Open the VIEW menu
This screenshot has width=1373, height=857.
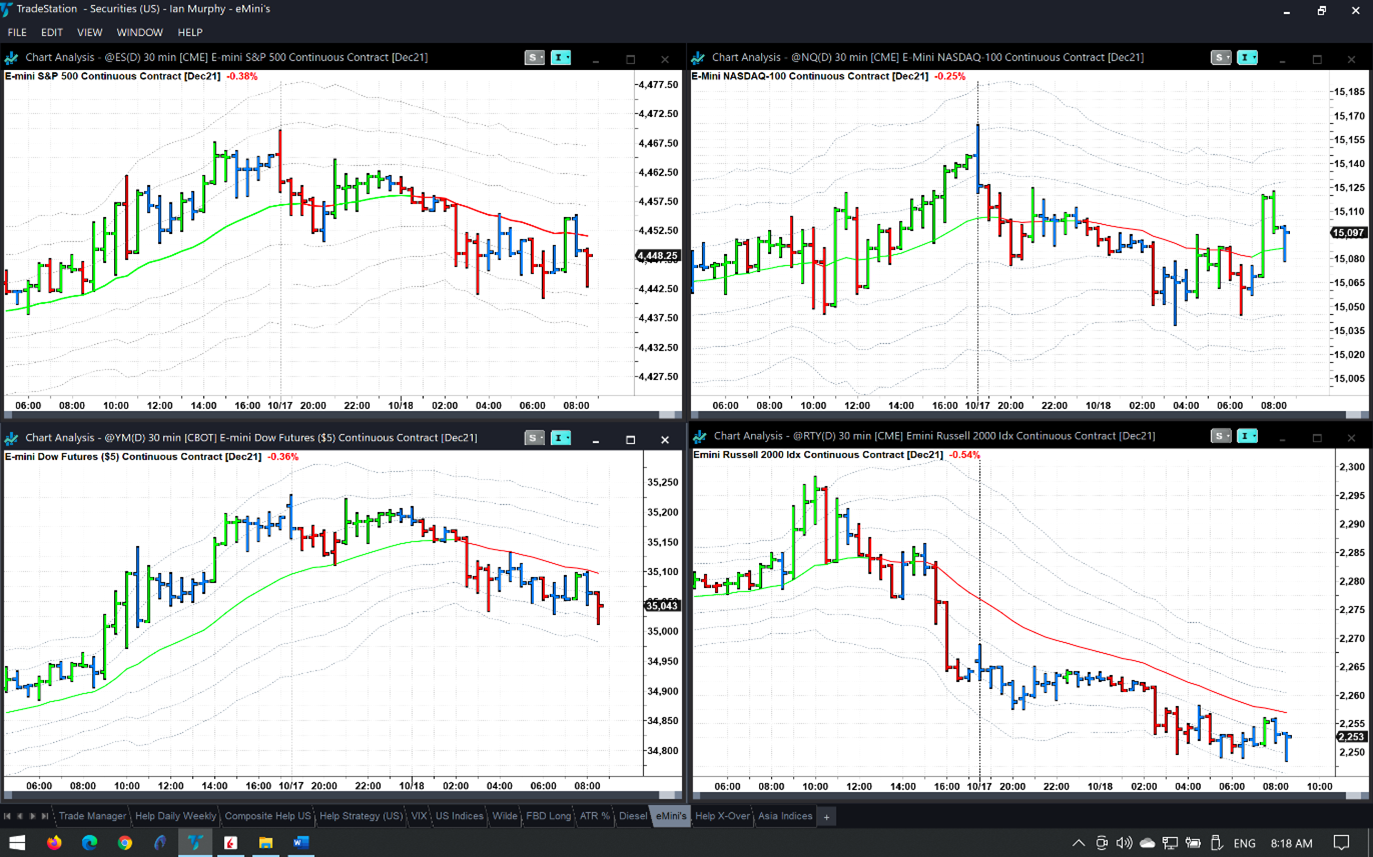coord(89,32)
